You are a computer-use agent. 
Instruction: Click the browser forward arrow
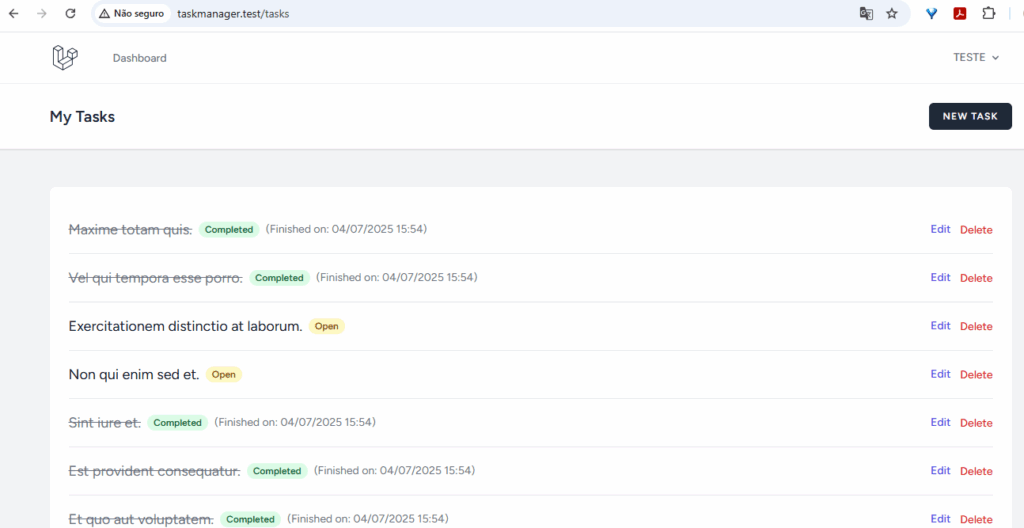[x=42, y=14]
